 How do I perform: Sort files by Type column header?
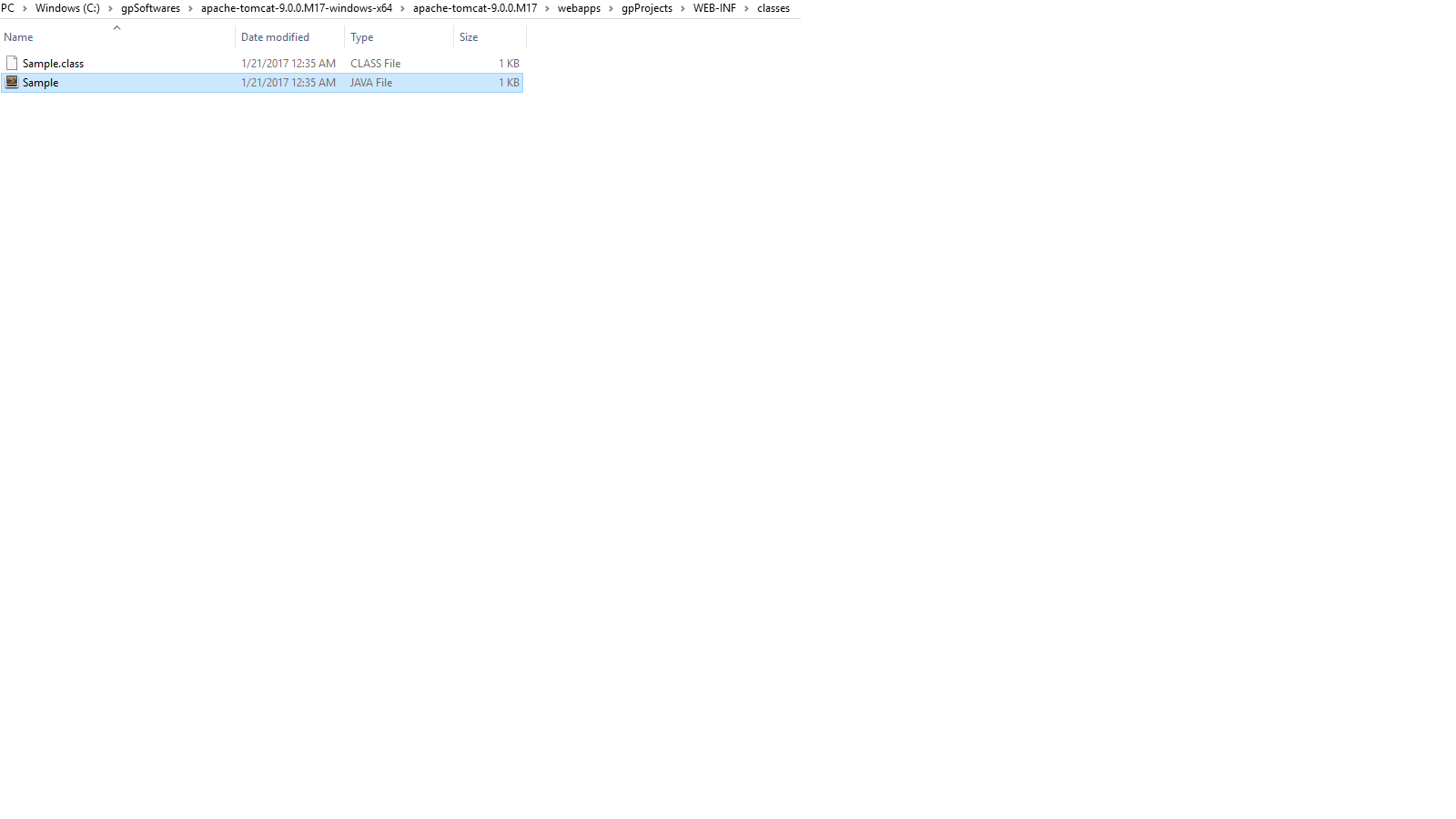pos(362,37)
